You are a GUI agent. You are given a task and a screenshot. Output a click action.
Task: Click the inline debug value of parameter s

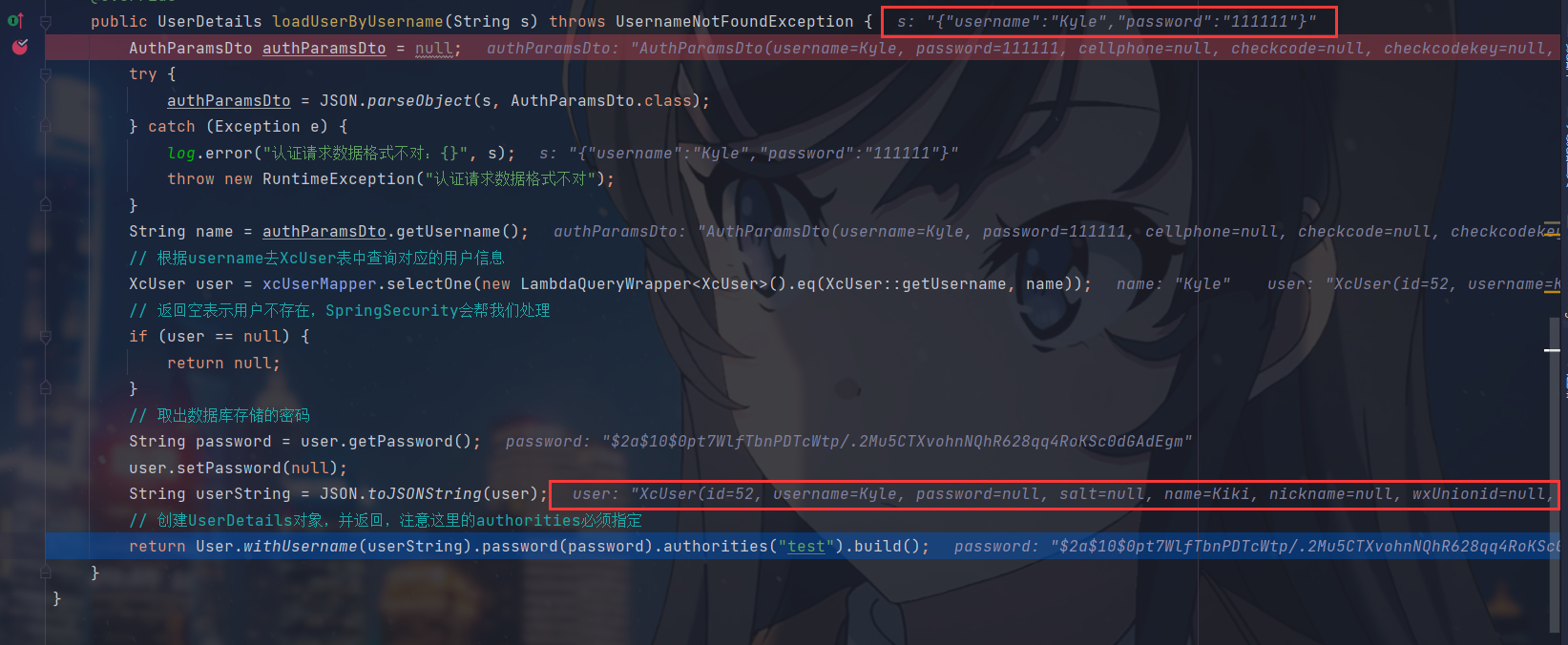coord(1106,21)
